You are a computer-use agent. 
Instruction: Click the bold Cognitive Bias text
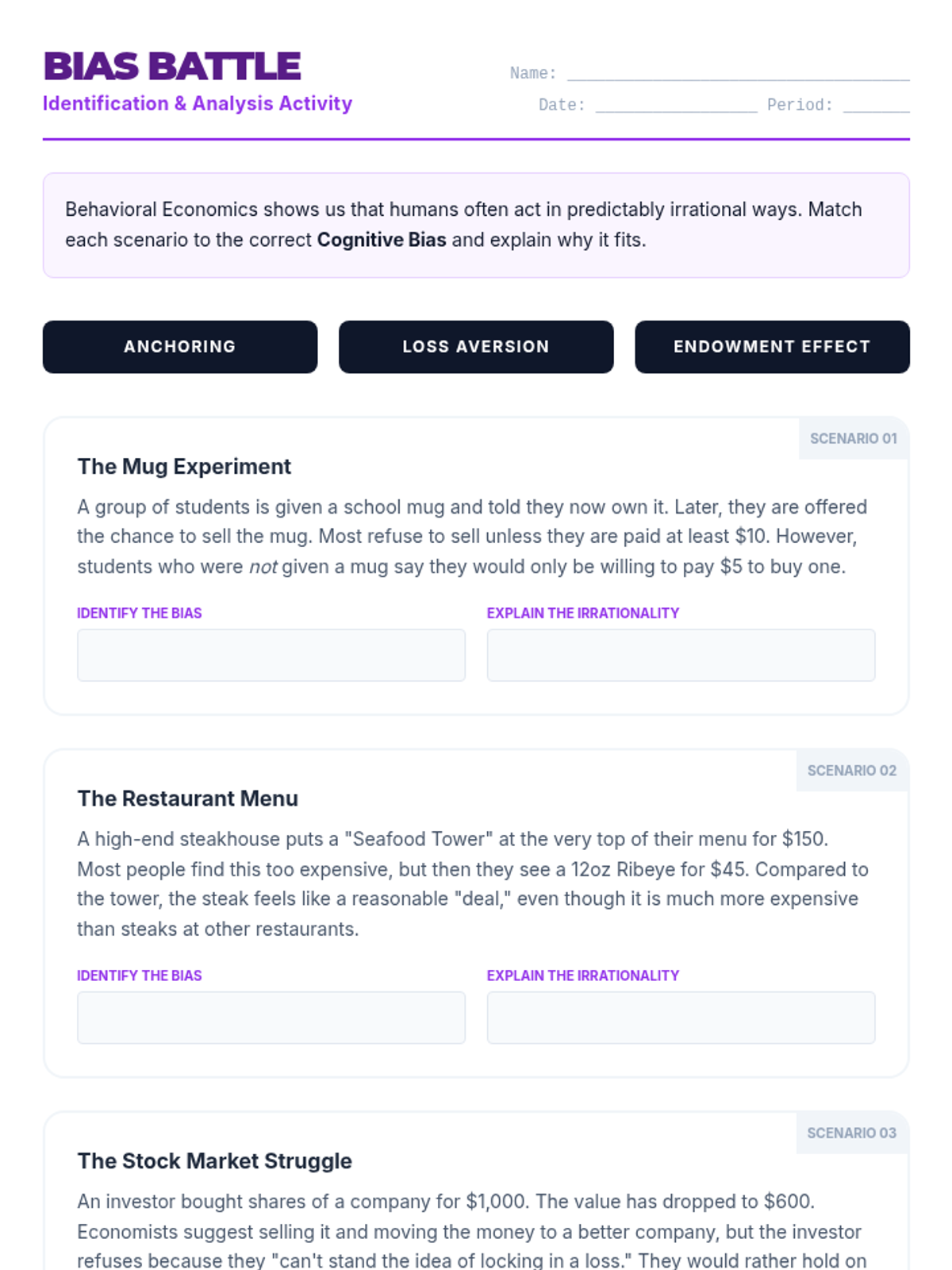(382, 240)
